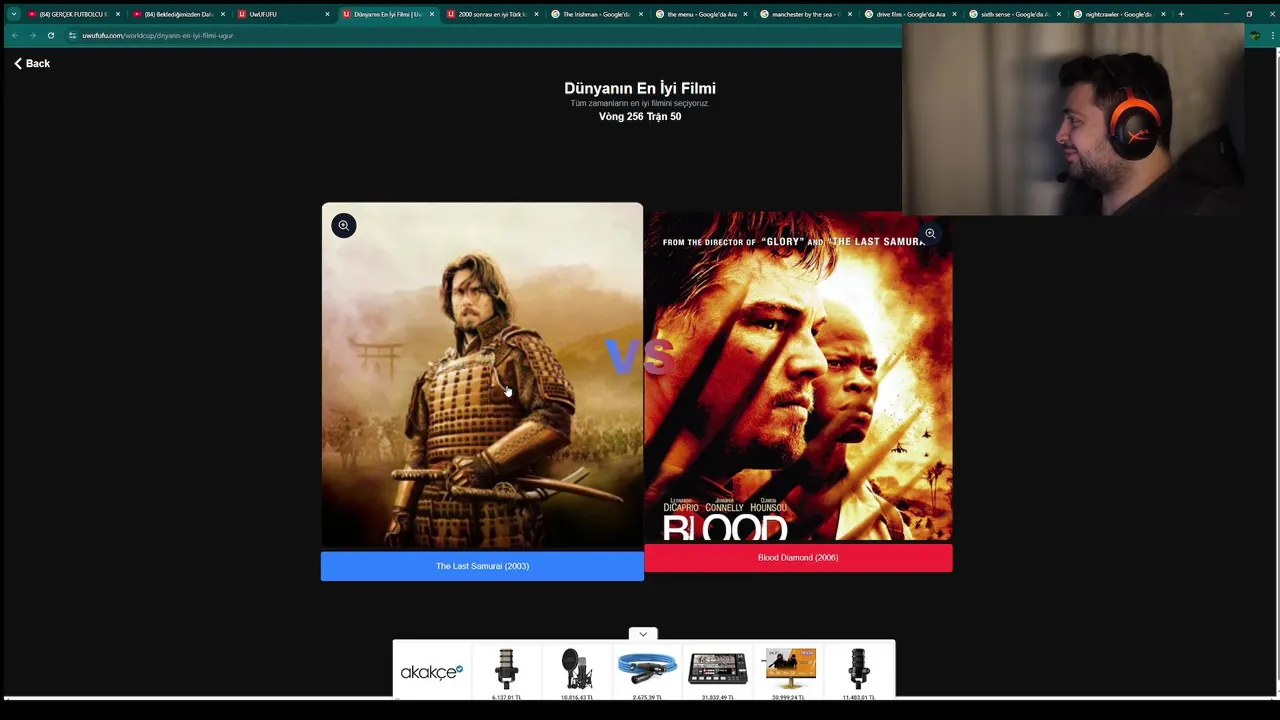Open a new browser tab

[1181, 14]
